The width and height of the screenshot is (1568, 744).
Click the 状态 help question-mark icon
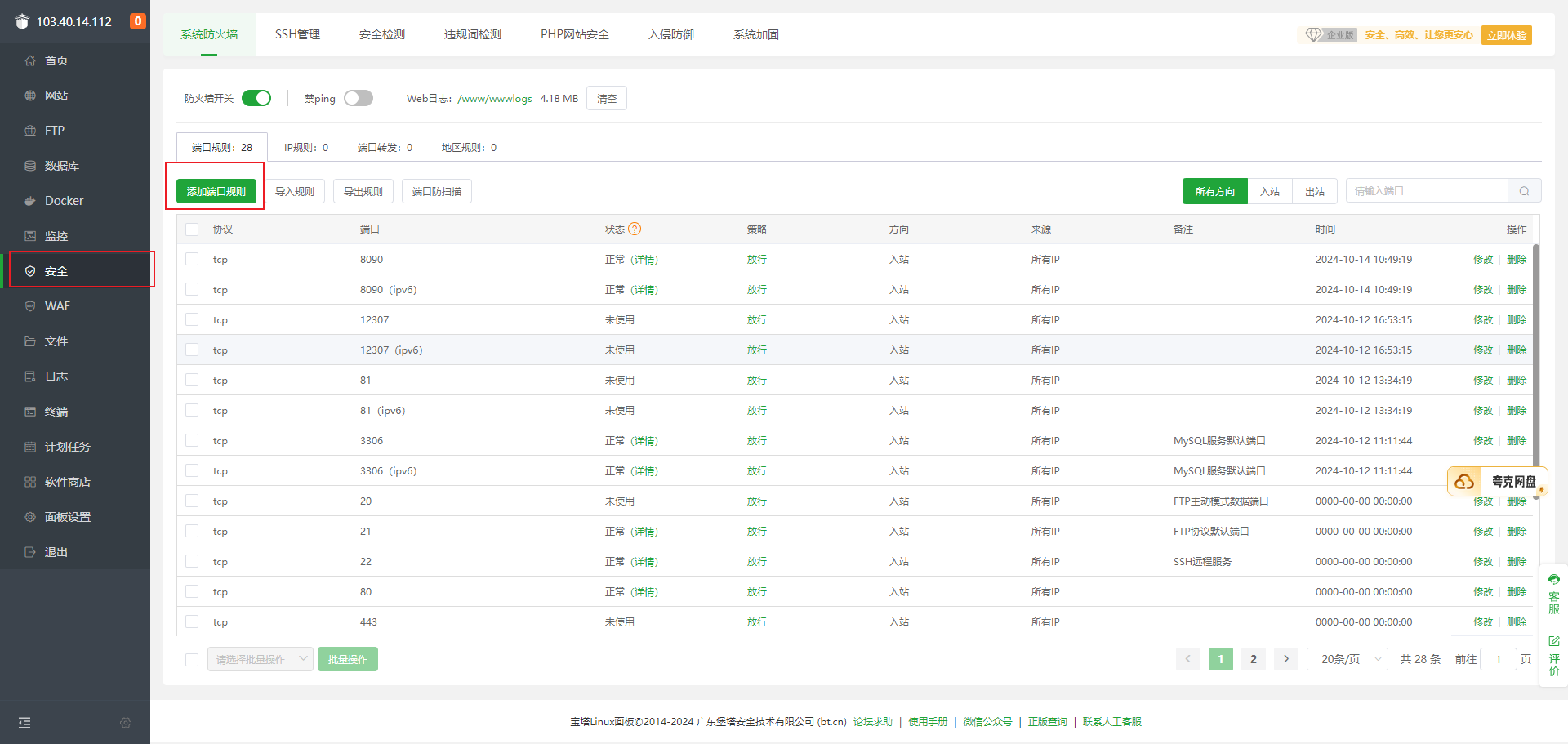coord(635,229)
